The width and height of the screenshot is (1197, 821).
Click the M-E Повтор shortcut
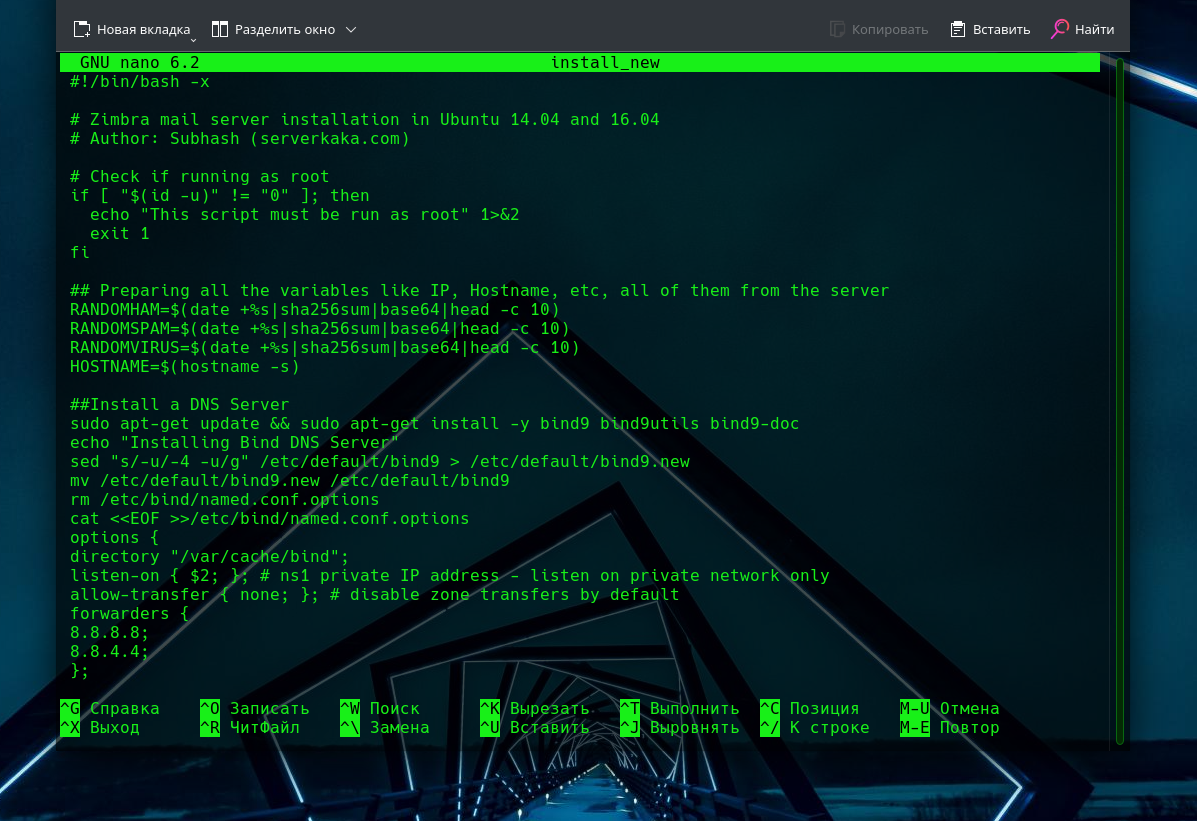click(x=950, y=728)
